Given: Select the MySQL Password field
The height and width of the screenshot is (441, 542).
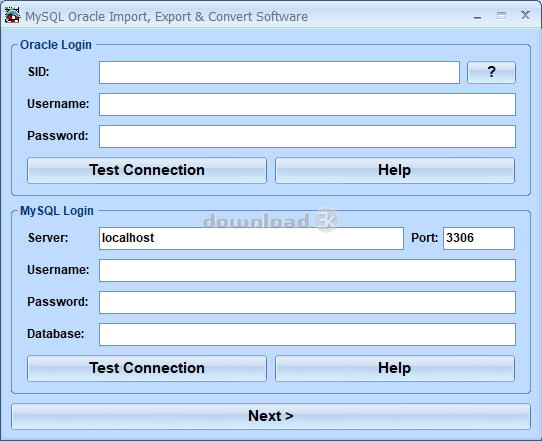Looking at the screenshot, I should point(307,302).
